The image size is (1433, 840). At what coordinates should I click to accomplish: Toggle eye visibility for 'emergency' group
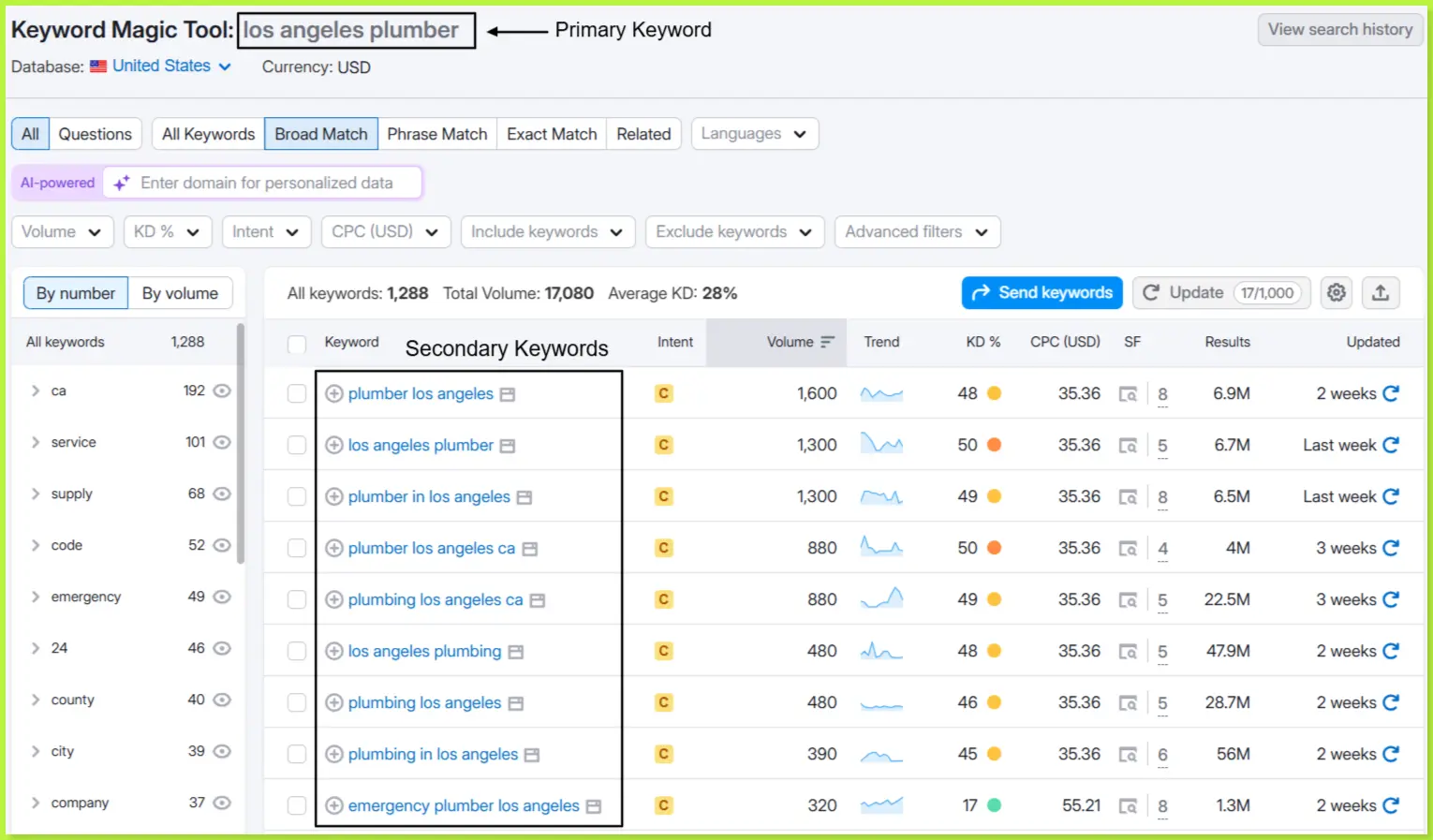coord(222,597)
